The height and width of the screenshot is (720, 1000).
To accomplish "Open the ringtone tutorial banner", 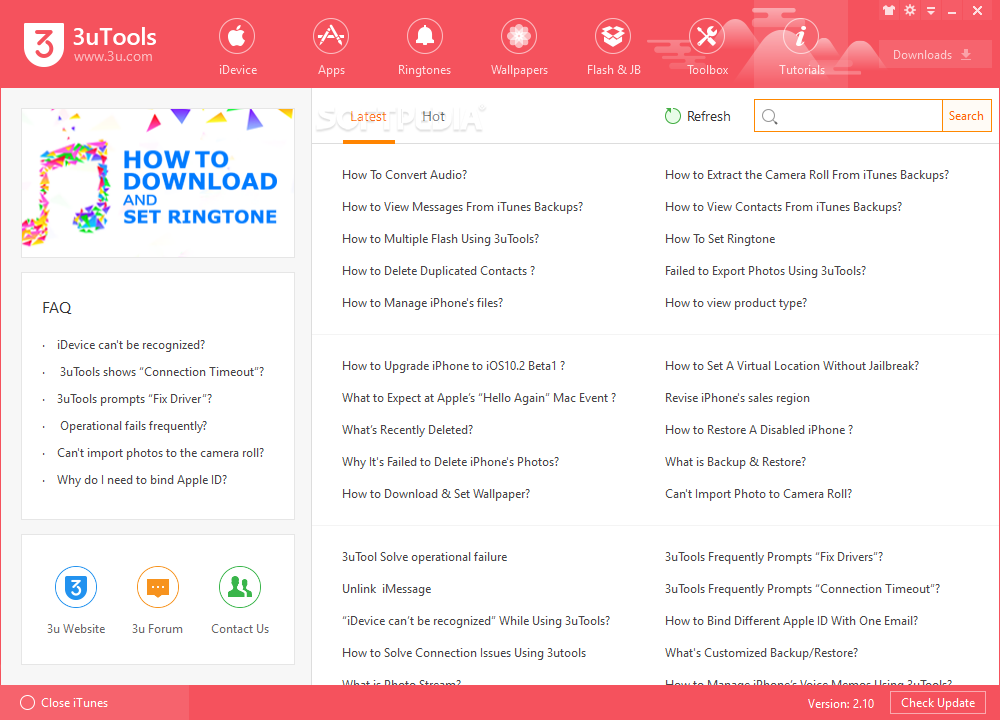I will click(158, 182).
